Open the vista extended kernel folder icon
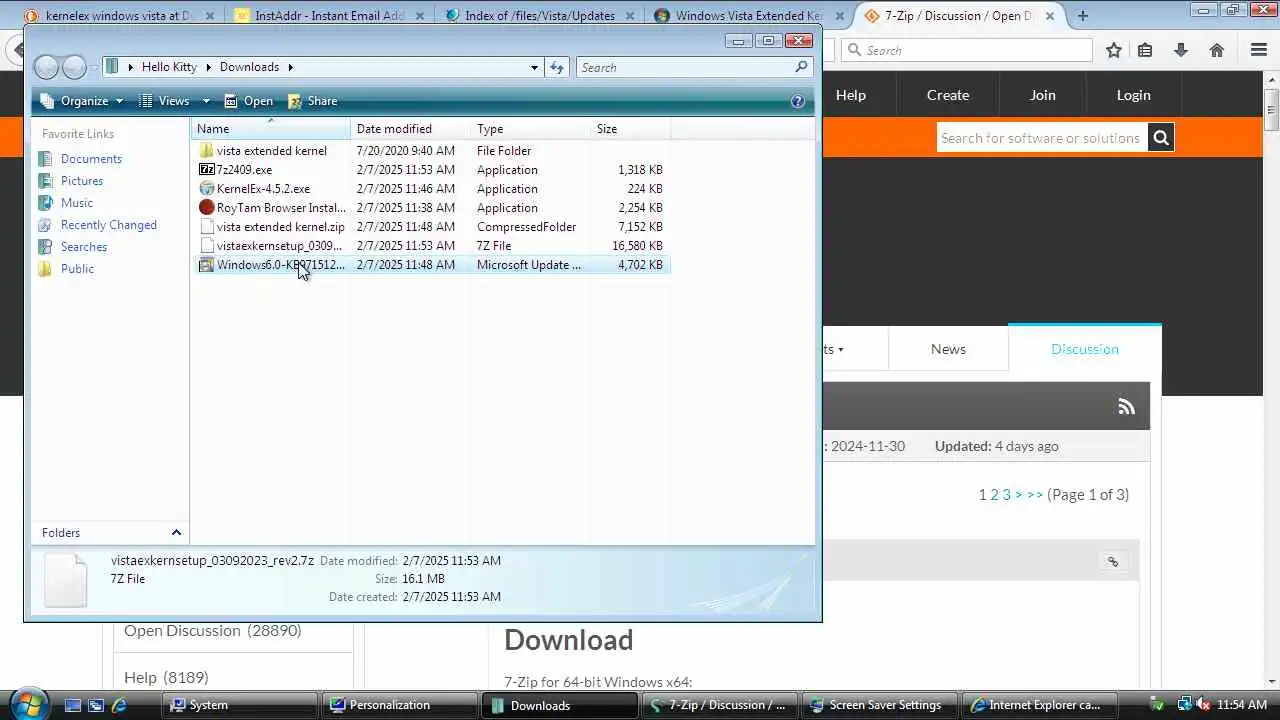Screen dimensions: 1280x720 click(x=207, y=151)
